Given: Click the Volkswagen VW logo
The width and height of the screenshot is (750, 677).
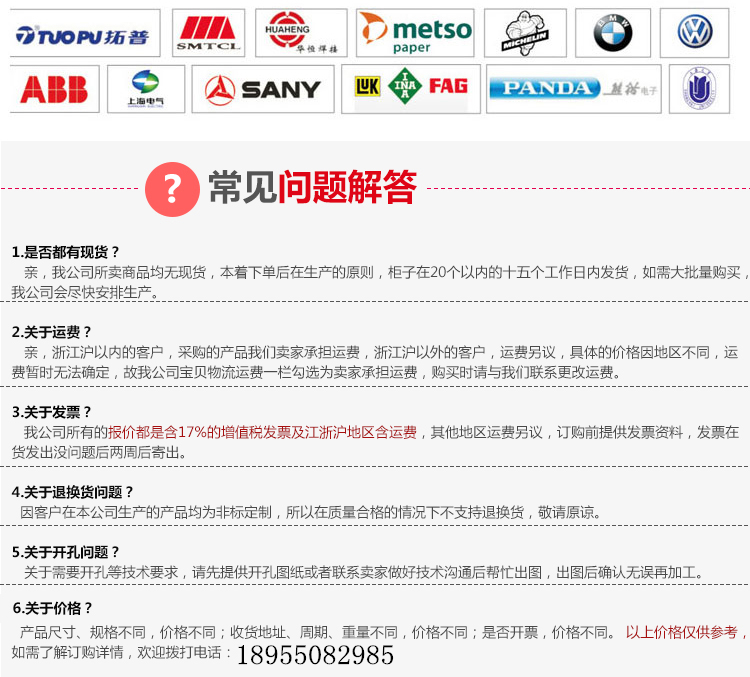Looking at the screenshot, I should point(695,33).
